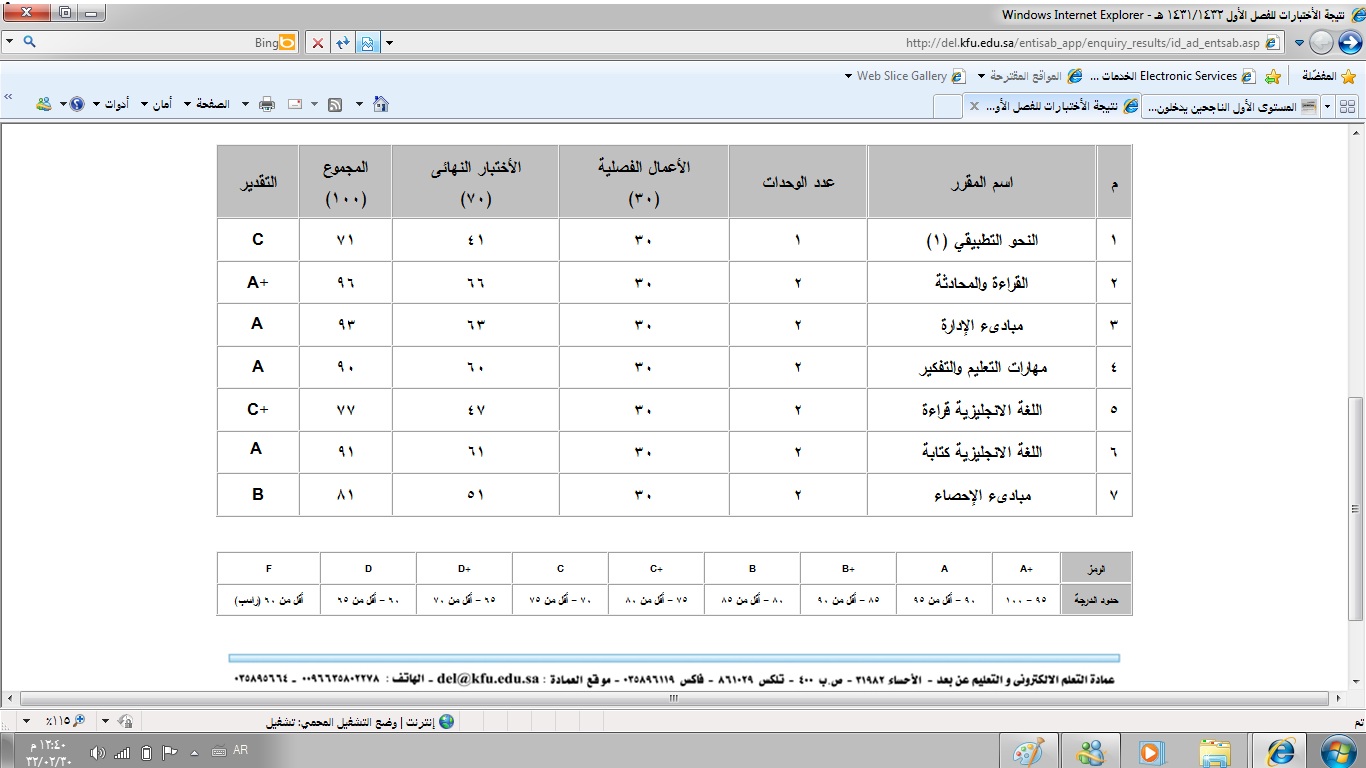This screenshot has width=1366, height=768.
Task: Click the B grade for مبادىء الإحصاء
Action: pyautogui.click(x=258, y=494)
